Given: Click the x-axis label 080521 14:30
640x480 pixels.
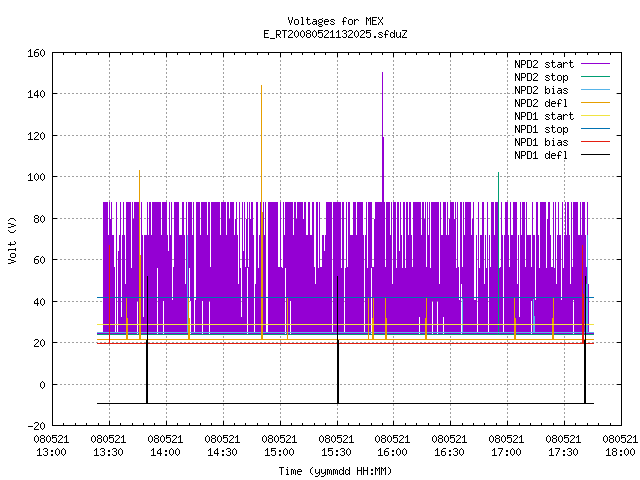Looking at the screenshot, I should pos(222,445).
